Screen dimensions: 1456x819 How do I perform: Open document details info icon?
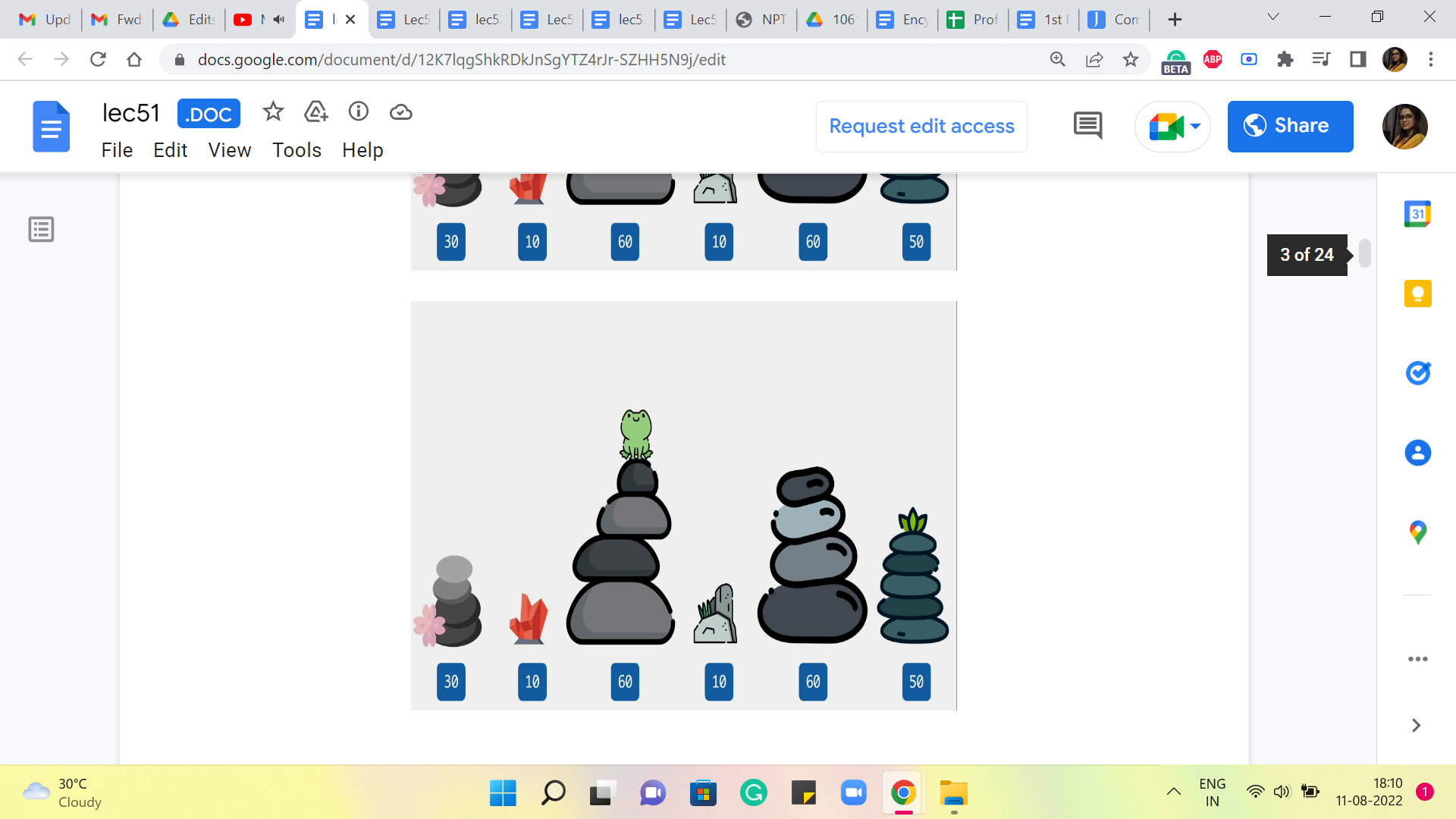coord(358,112)
